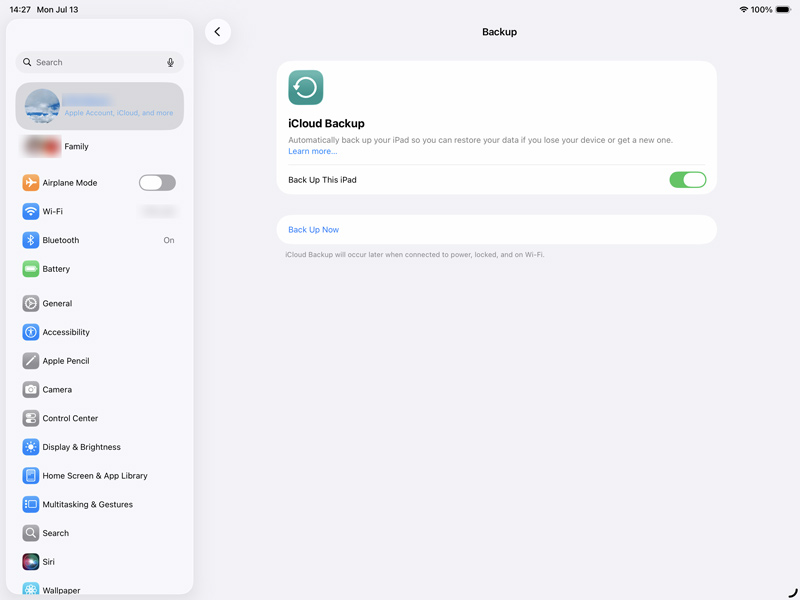Tap the profile avatar picture
Screen dimensions: 800x600
[42, 106]
